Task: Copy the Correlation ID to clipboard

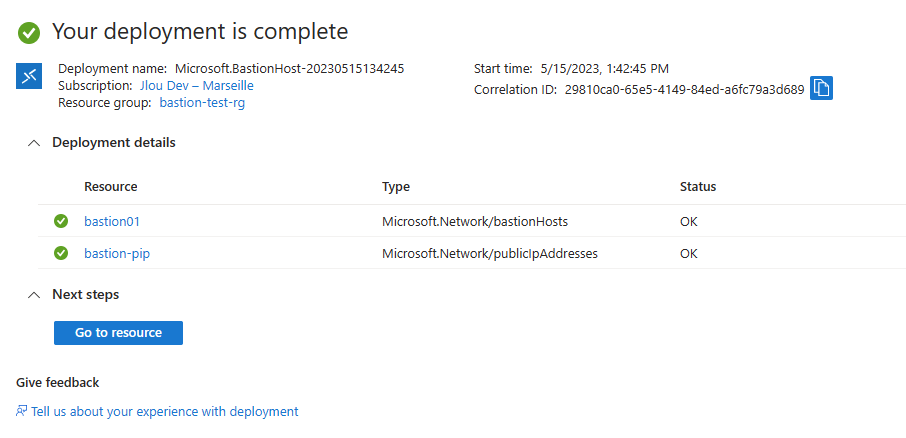Action: pyautogui.click(x=821, y=88)
